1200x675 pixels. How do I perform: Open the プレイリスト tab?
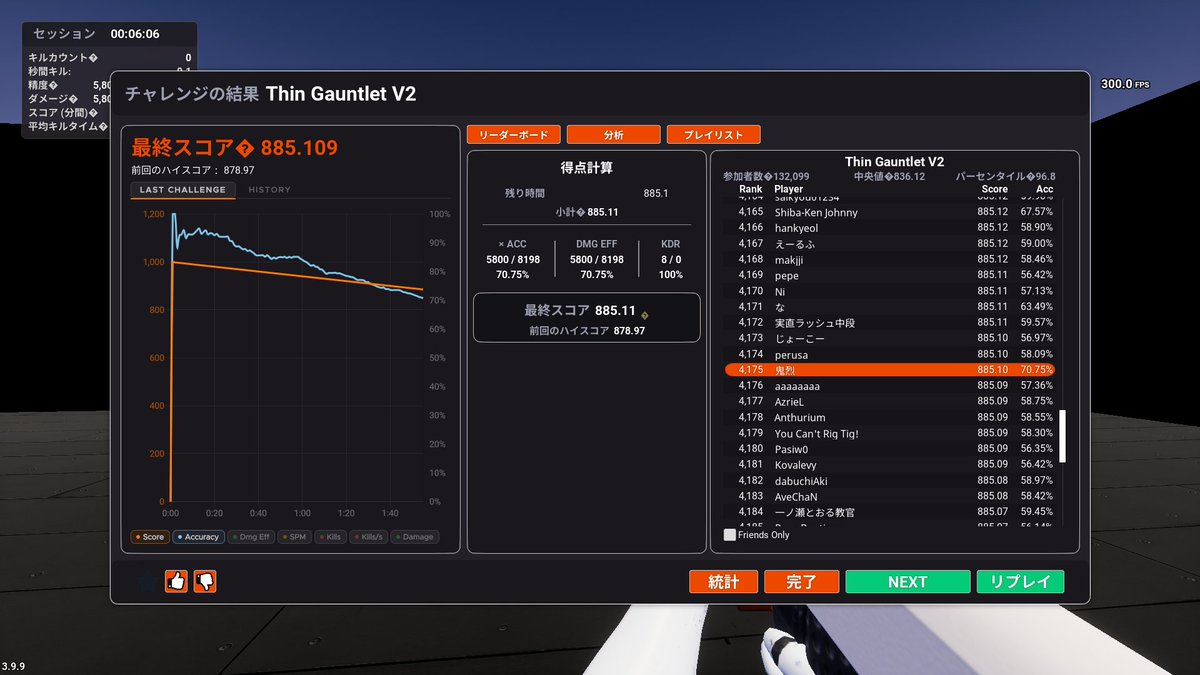pos(714,134)
